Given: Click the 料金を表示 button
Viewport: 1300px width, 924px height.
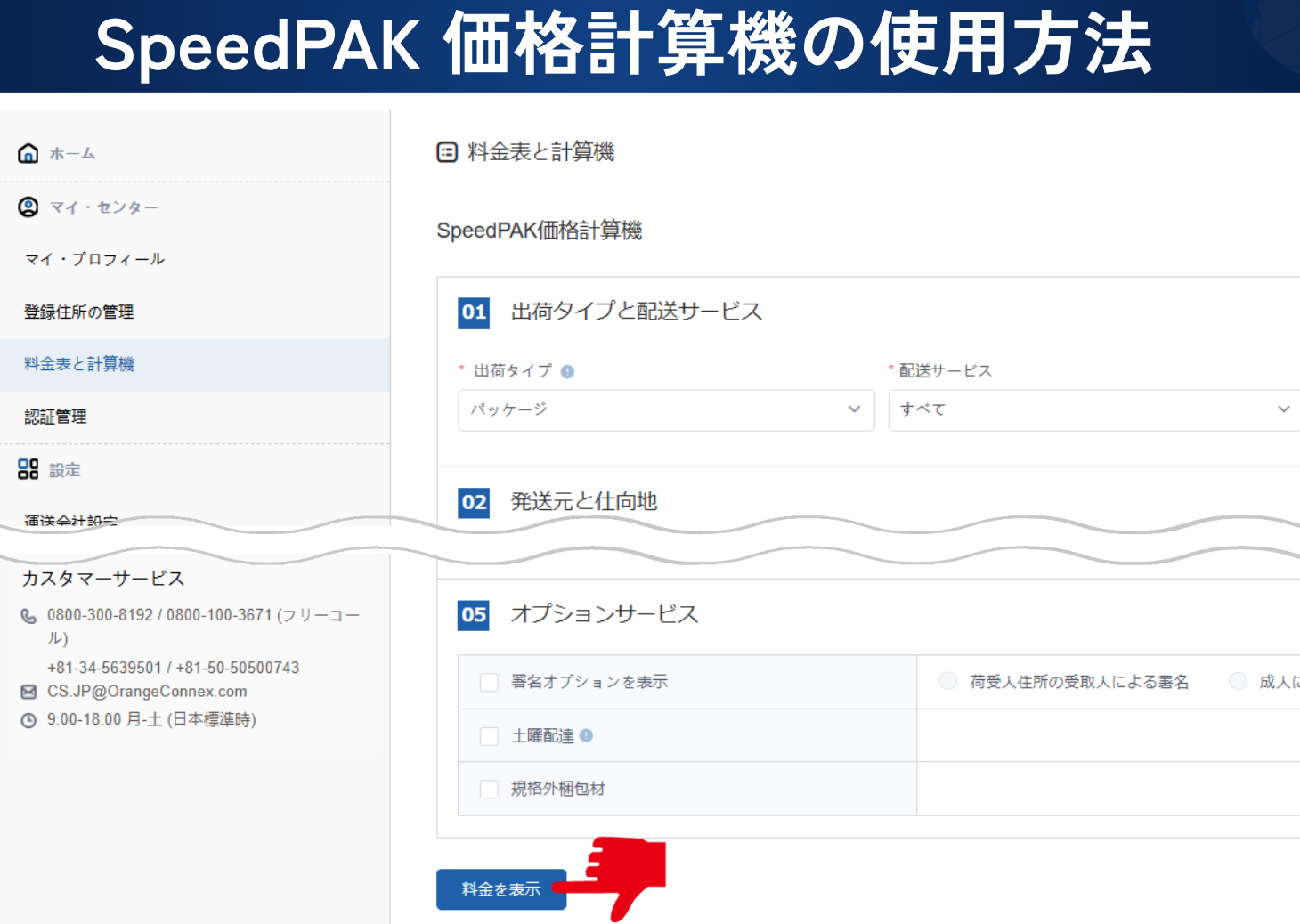Looking at the screenshot, I should coord(501,889).
